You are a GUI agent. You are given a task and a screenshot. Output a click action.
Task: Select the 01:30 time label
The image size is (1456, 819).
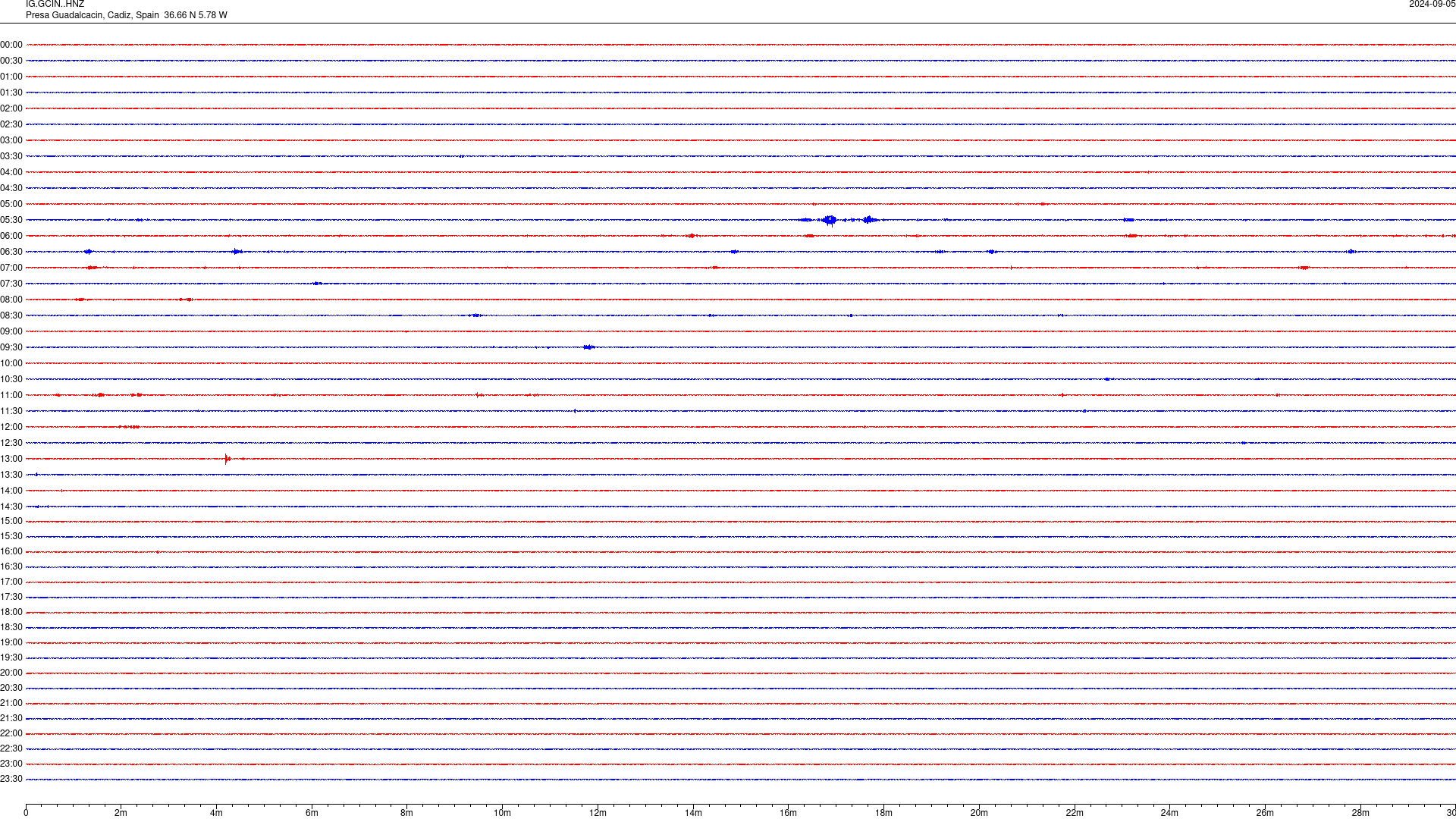click(x=11, y=93)
